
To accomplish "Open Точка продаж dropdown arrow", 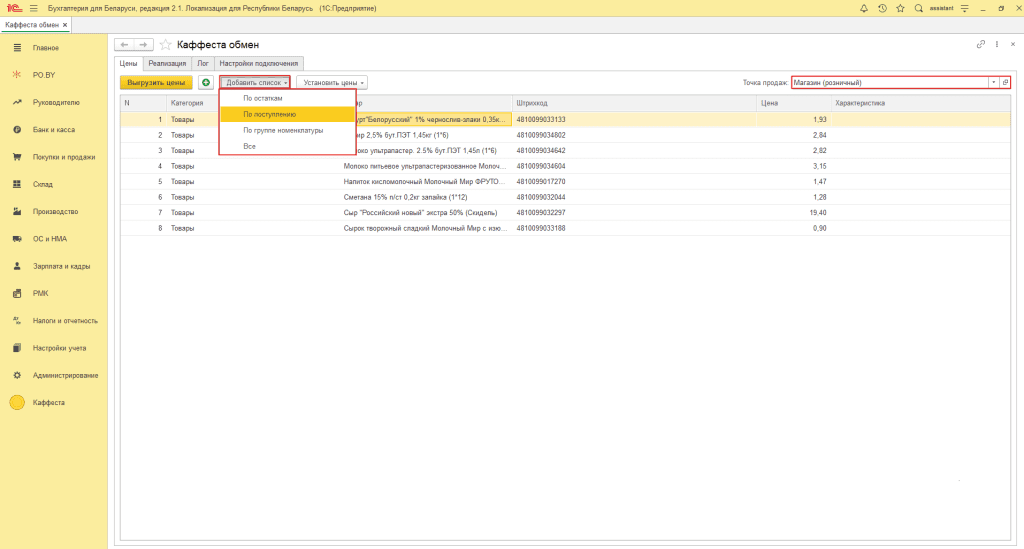I will pos(993,82).
